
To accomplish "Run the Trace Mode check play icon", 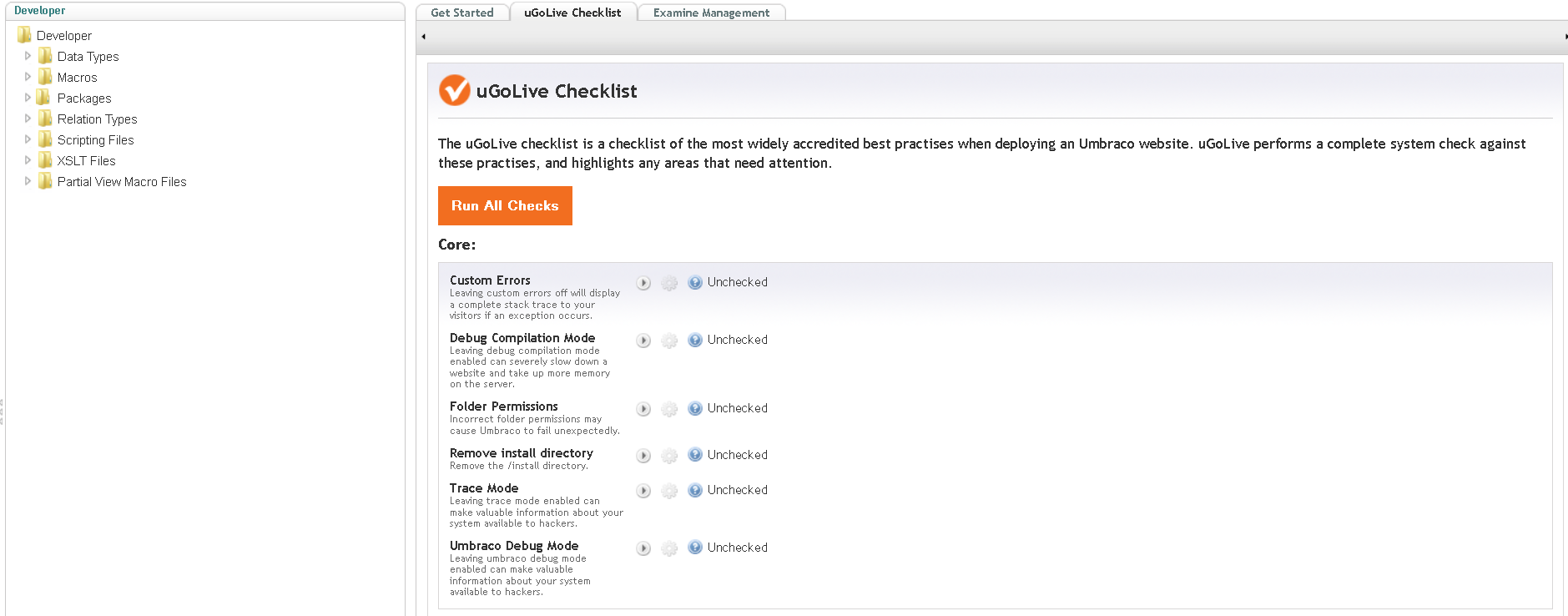I will click(643, 491).
